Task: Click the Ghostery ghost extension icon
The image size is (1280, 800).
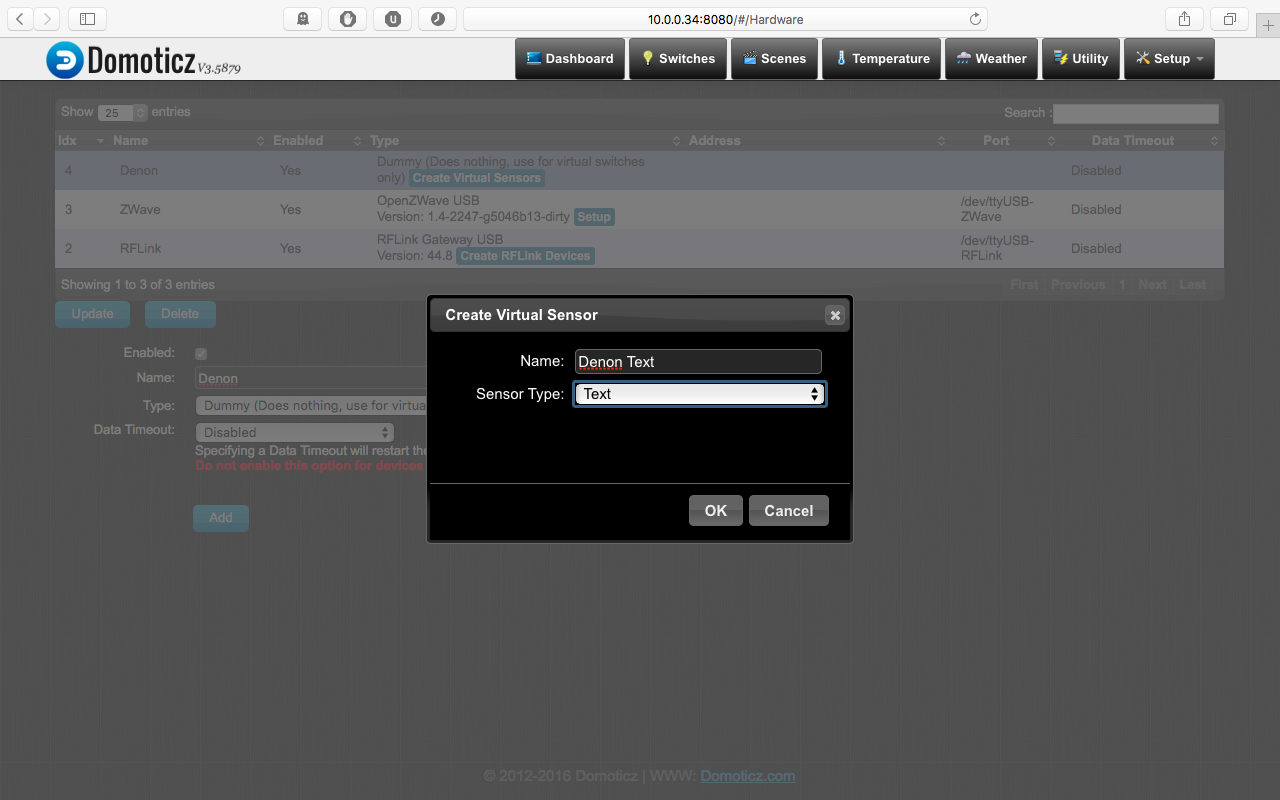Action: click(303, 19)
